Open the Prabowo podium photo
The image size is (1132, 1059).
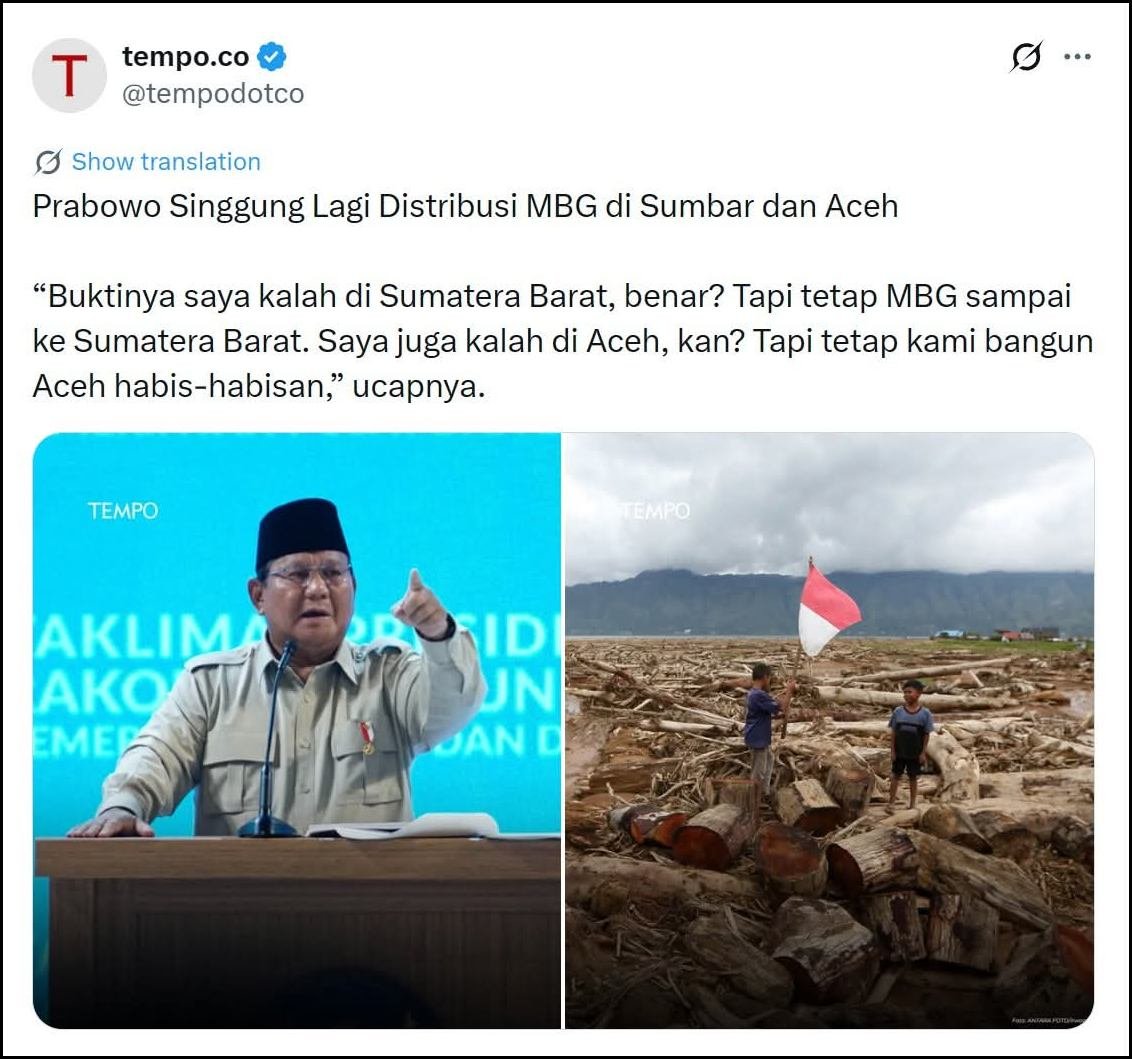click(x=297, y=730)
